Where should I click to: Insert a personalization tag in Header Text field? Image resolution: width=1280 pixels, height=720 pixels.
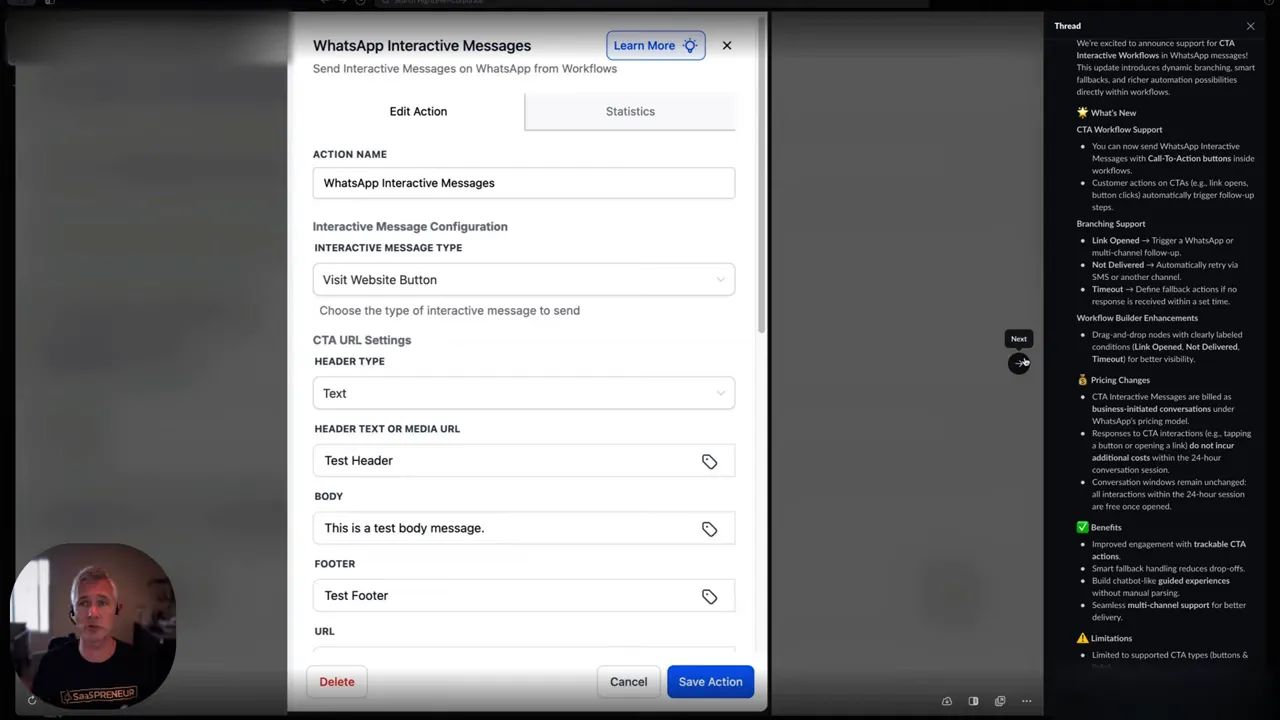tap(709, 461)
